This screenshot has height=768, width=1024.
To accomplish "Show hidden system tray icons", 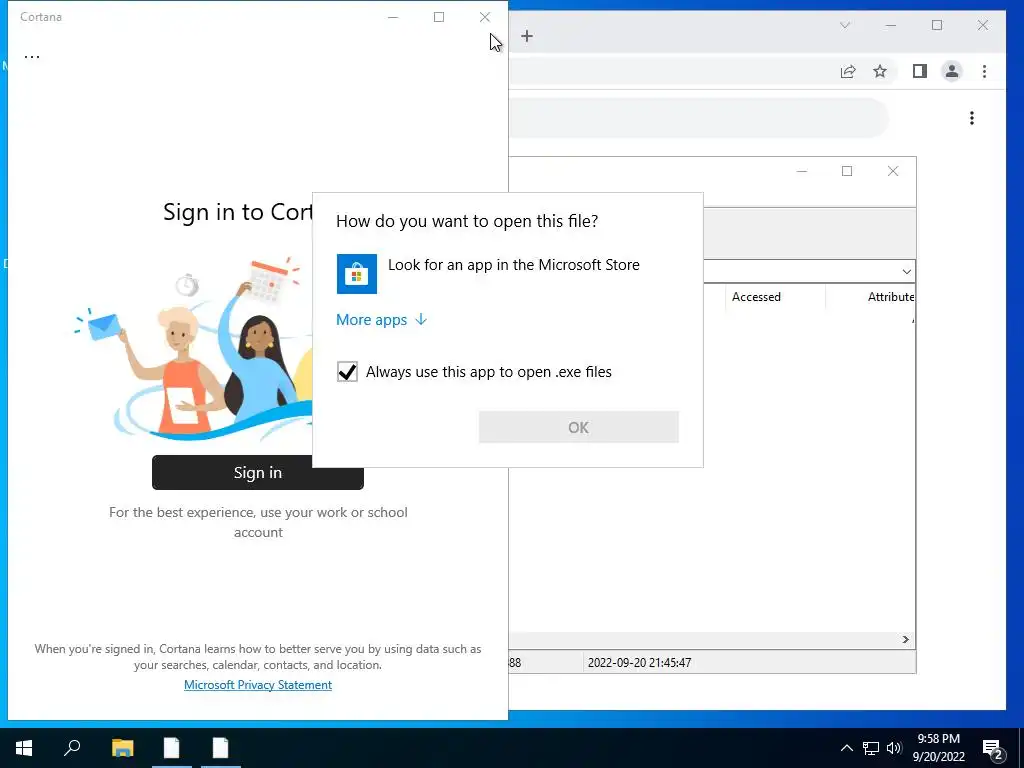I will pos(846,748).
